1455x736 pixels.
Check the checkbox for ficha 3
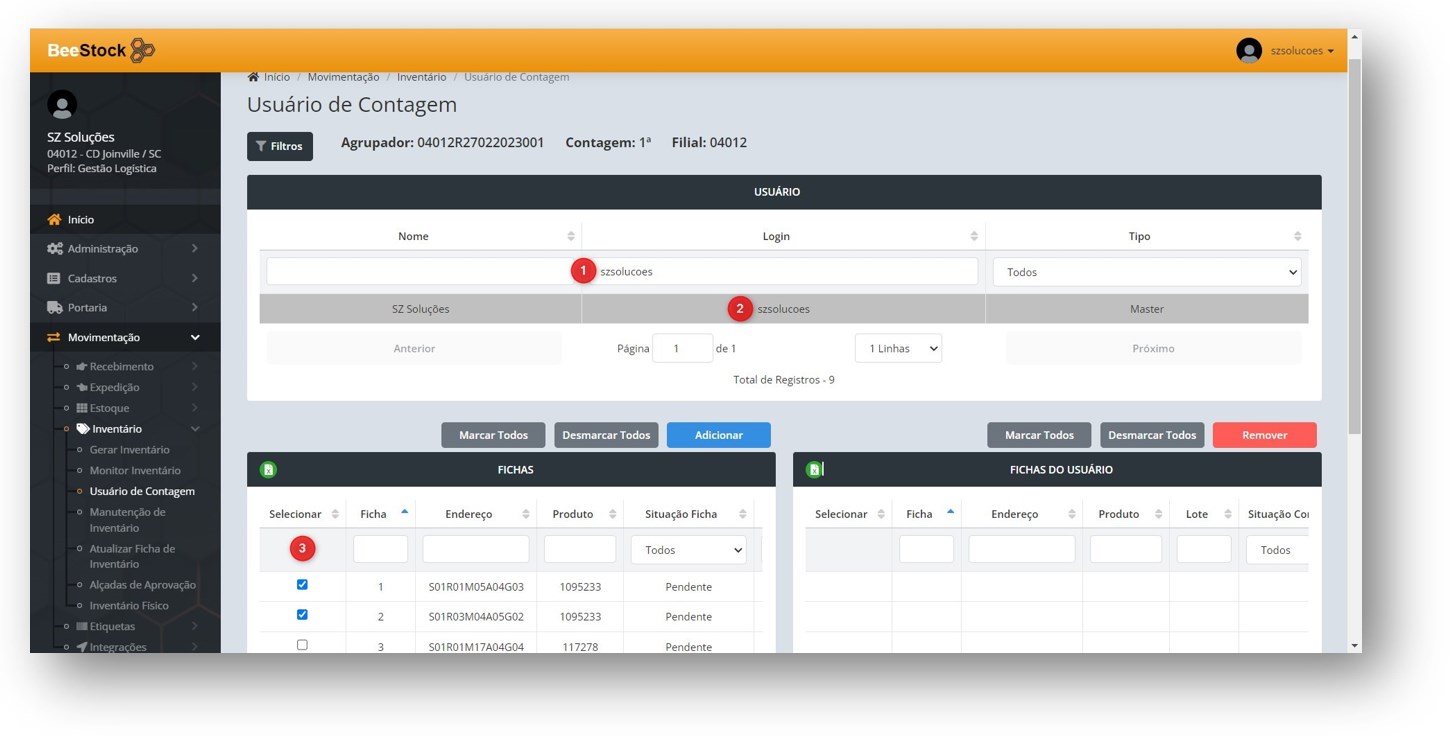click(302, 645)
